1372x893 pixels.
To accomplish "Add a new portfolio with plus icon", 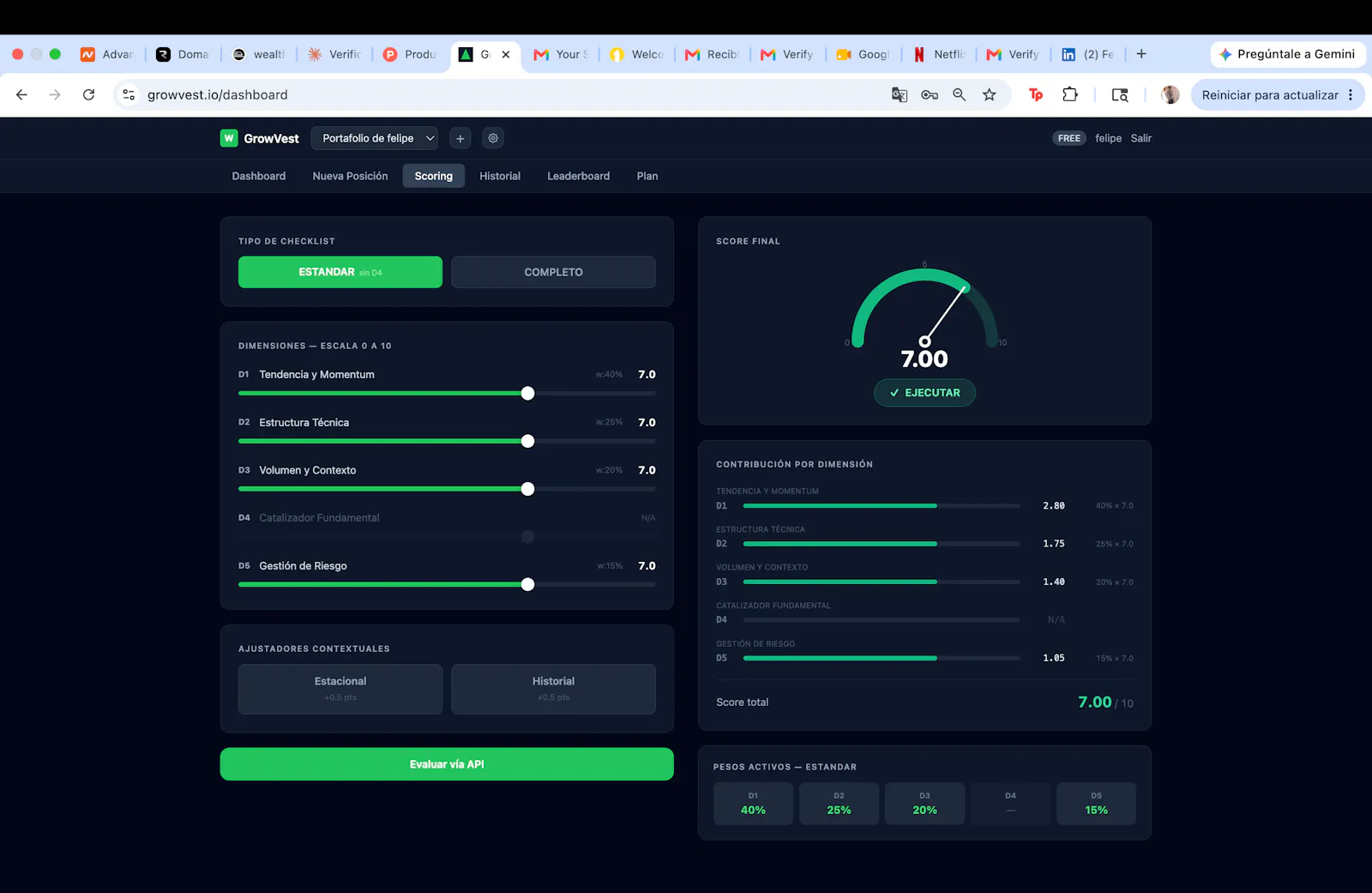I will coord(460,138).
